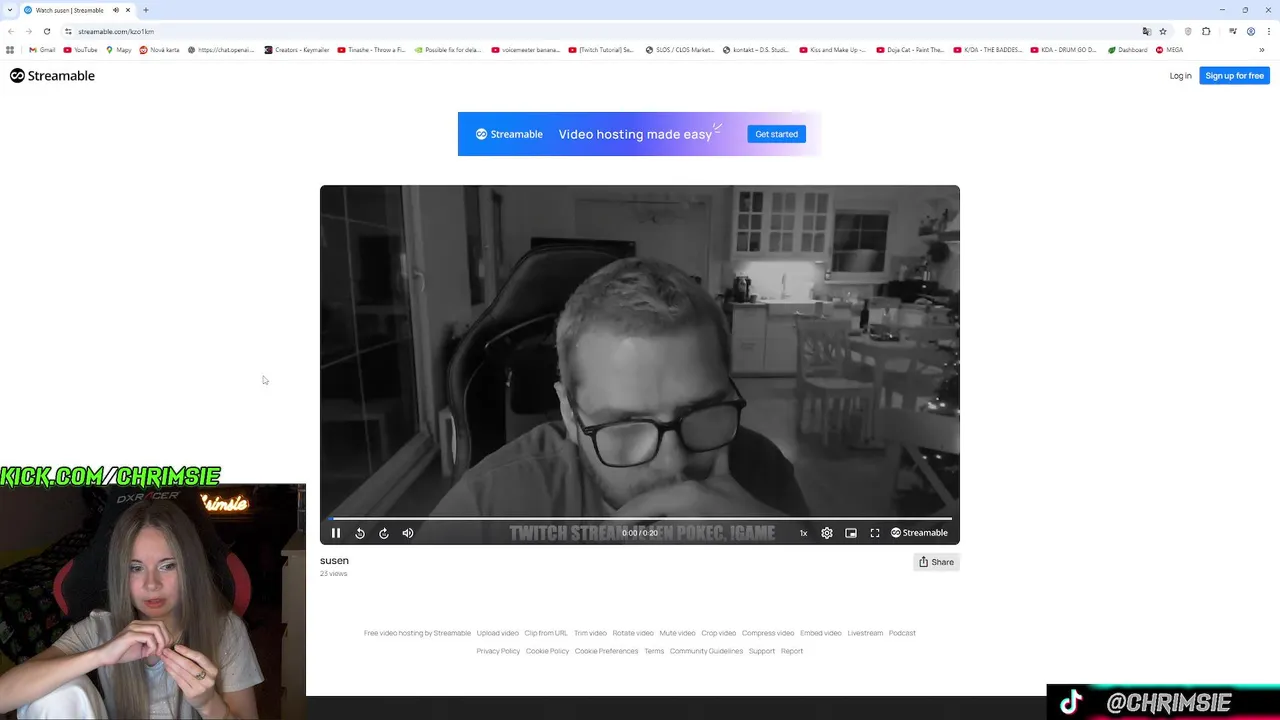Viewport: 1280px width, 720px height.
Task: Open MEGA bookmark
Action: [x=1169, y=50]
